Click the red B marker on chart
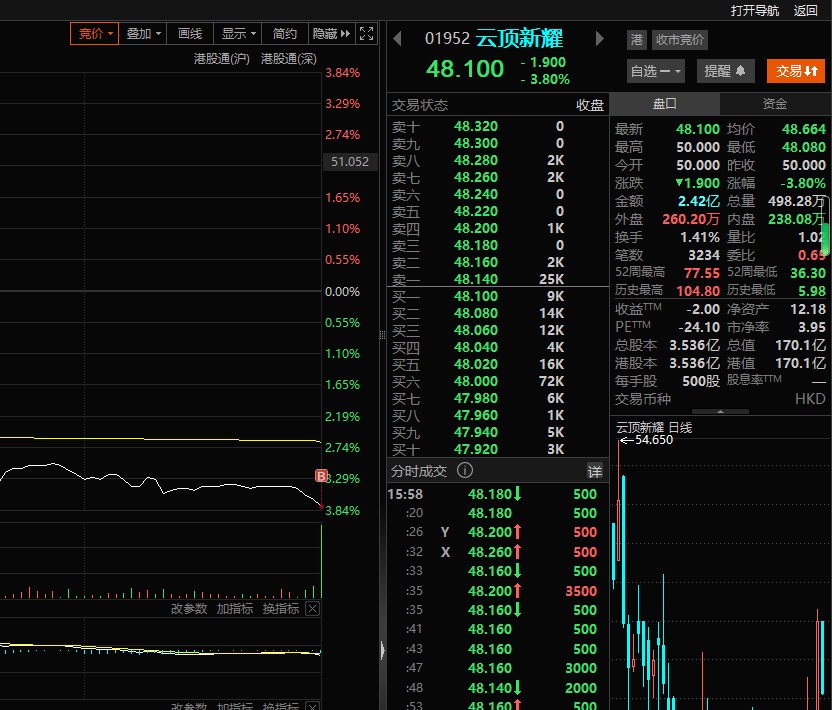The image size is (832, 710). click(x=321, y=475)
